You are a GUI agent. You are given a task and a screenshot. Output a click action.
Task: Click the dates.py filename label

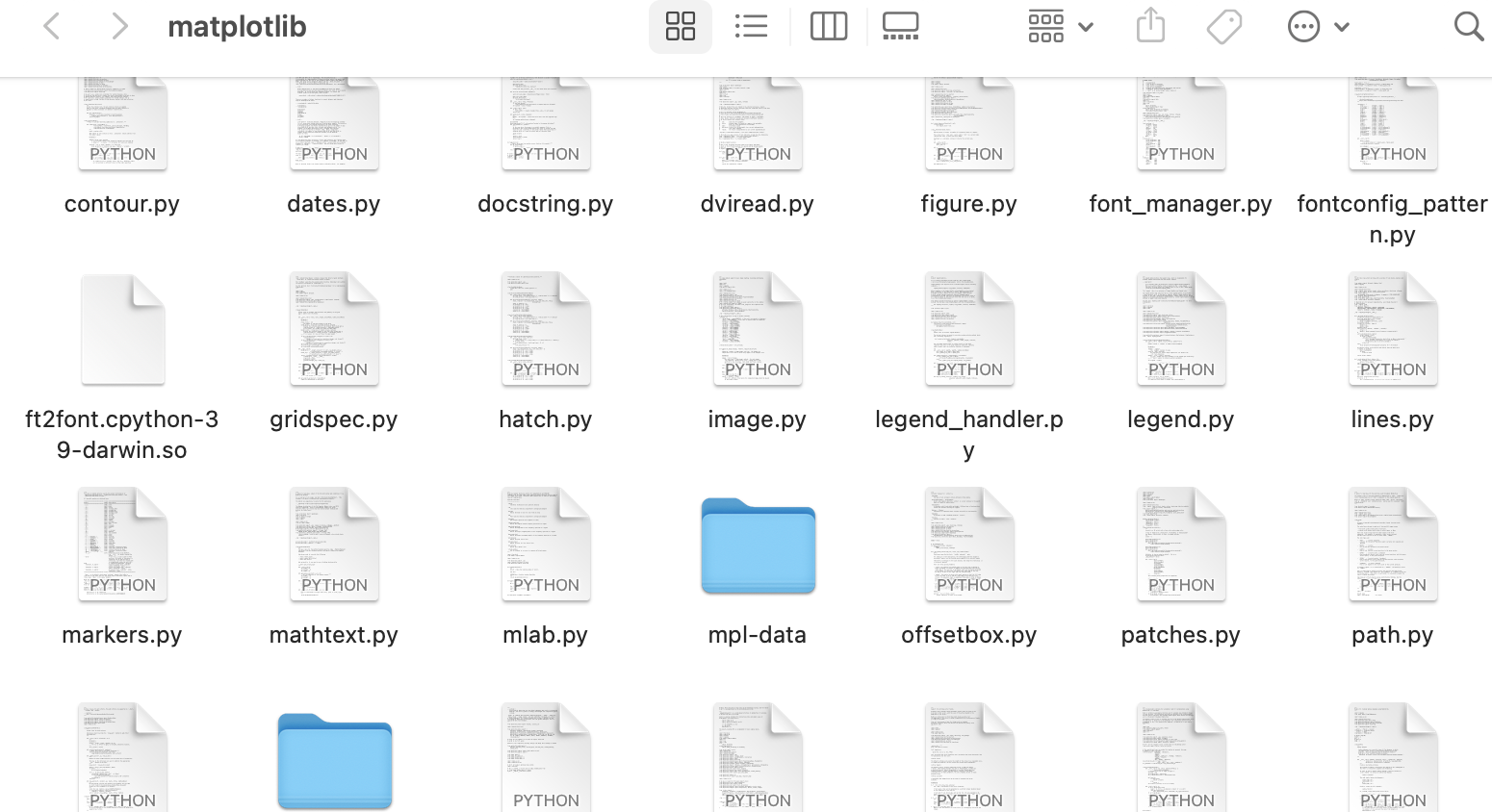click(334, 204)
